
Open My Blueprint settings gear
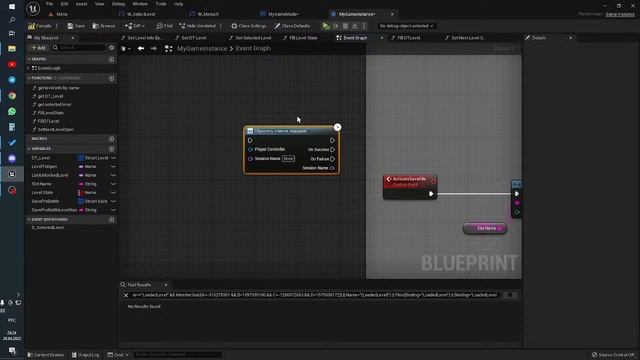111,48
